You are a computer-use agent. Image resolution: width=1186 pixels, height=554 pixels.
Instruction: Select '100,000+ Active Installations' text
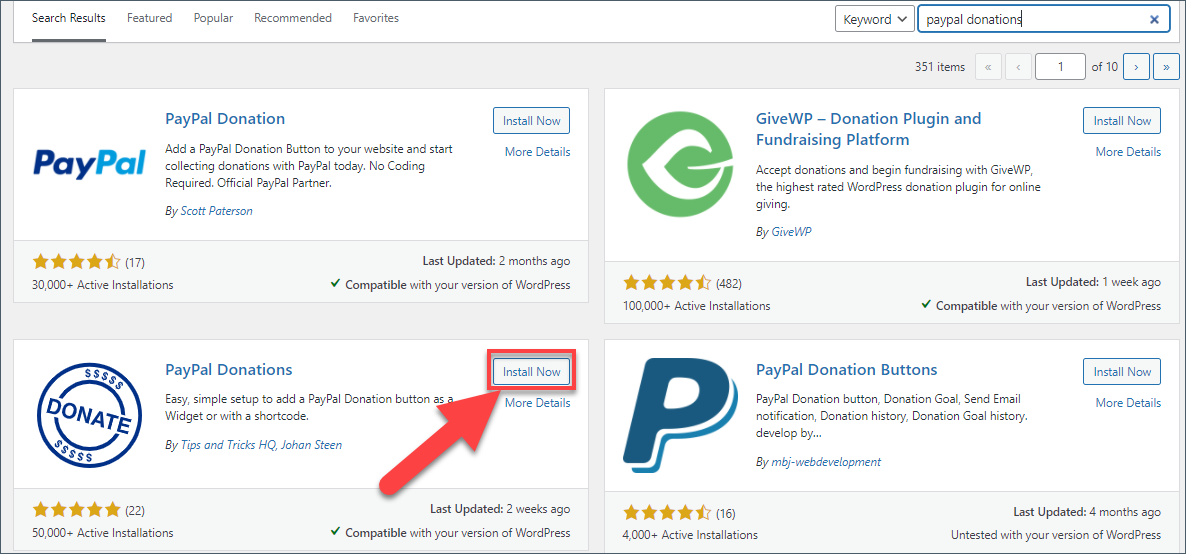coord(697,307)
